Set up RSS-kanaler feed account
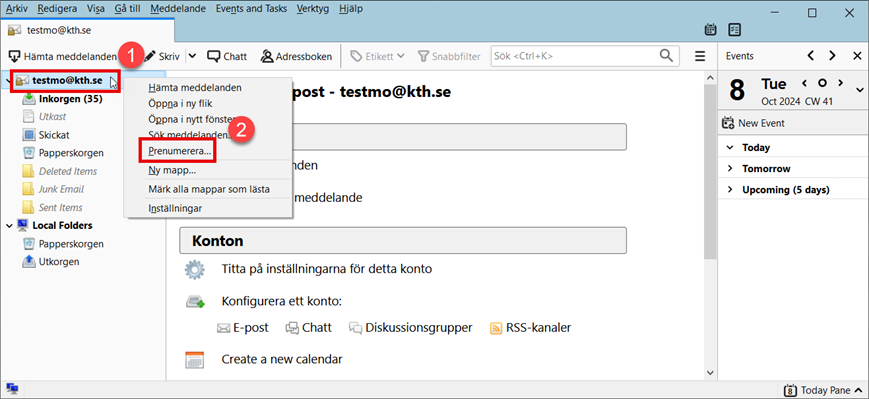The image size is (869, 399). tap(530, 328)
